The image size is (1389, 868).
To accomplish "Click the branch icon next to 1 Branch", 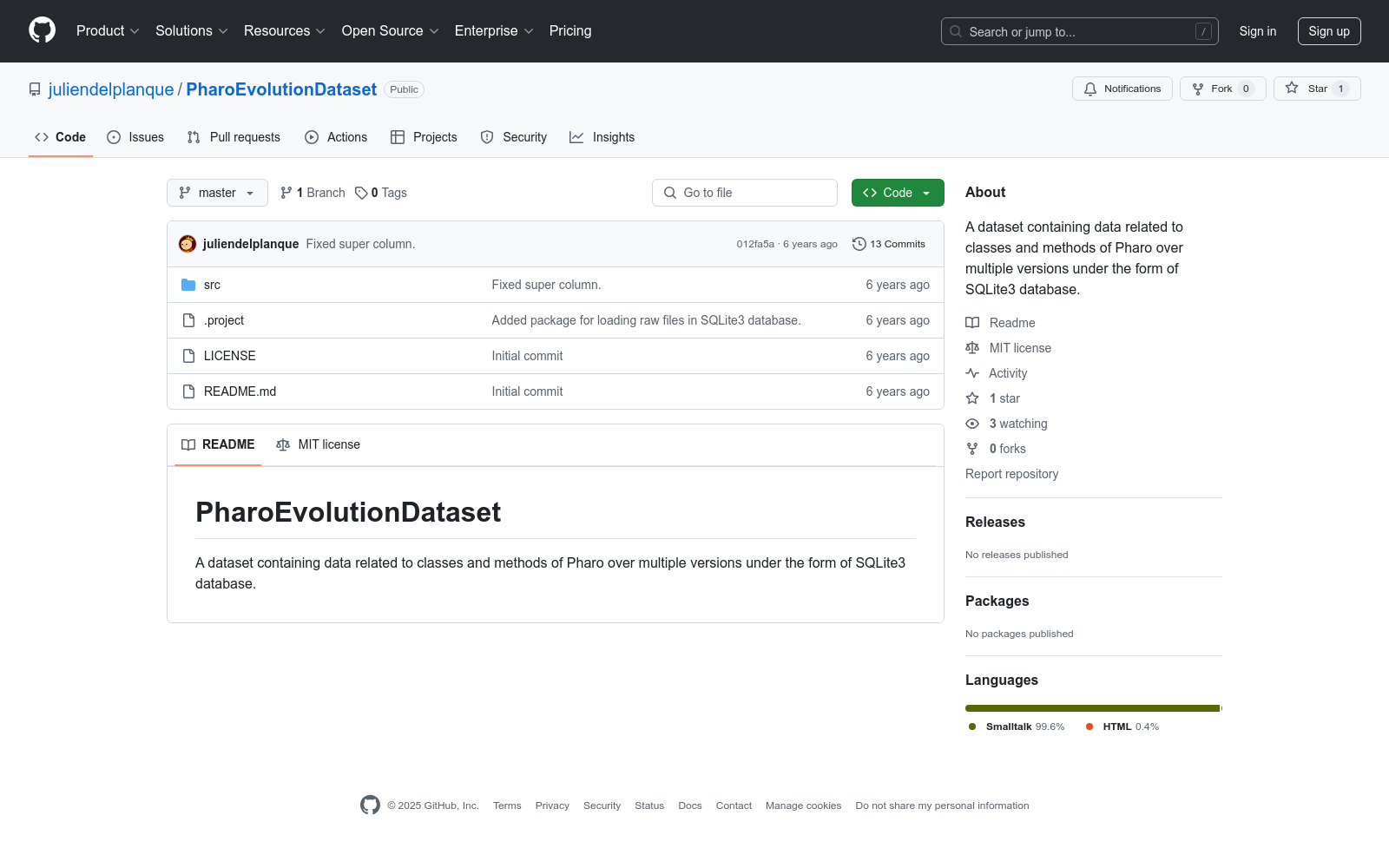I will [x=286, y=193].
